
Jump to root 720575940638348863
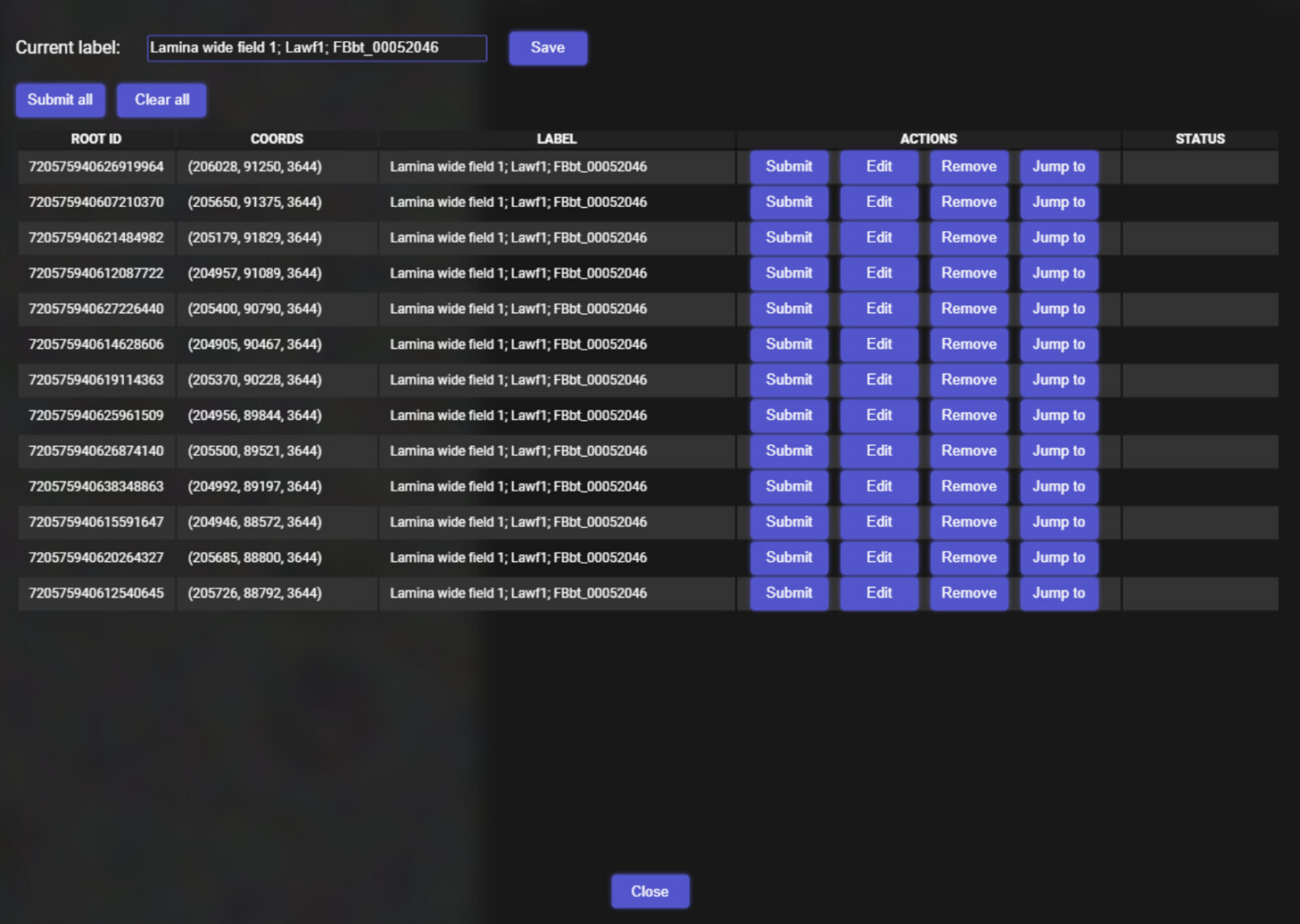pyautogui.click(x=1059, y=487)
